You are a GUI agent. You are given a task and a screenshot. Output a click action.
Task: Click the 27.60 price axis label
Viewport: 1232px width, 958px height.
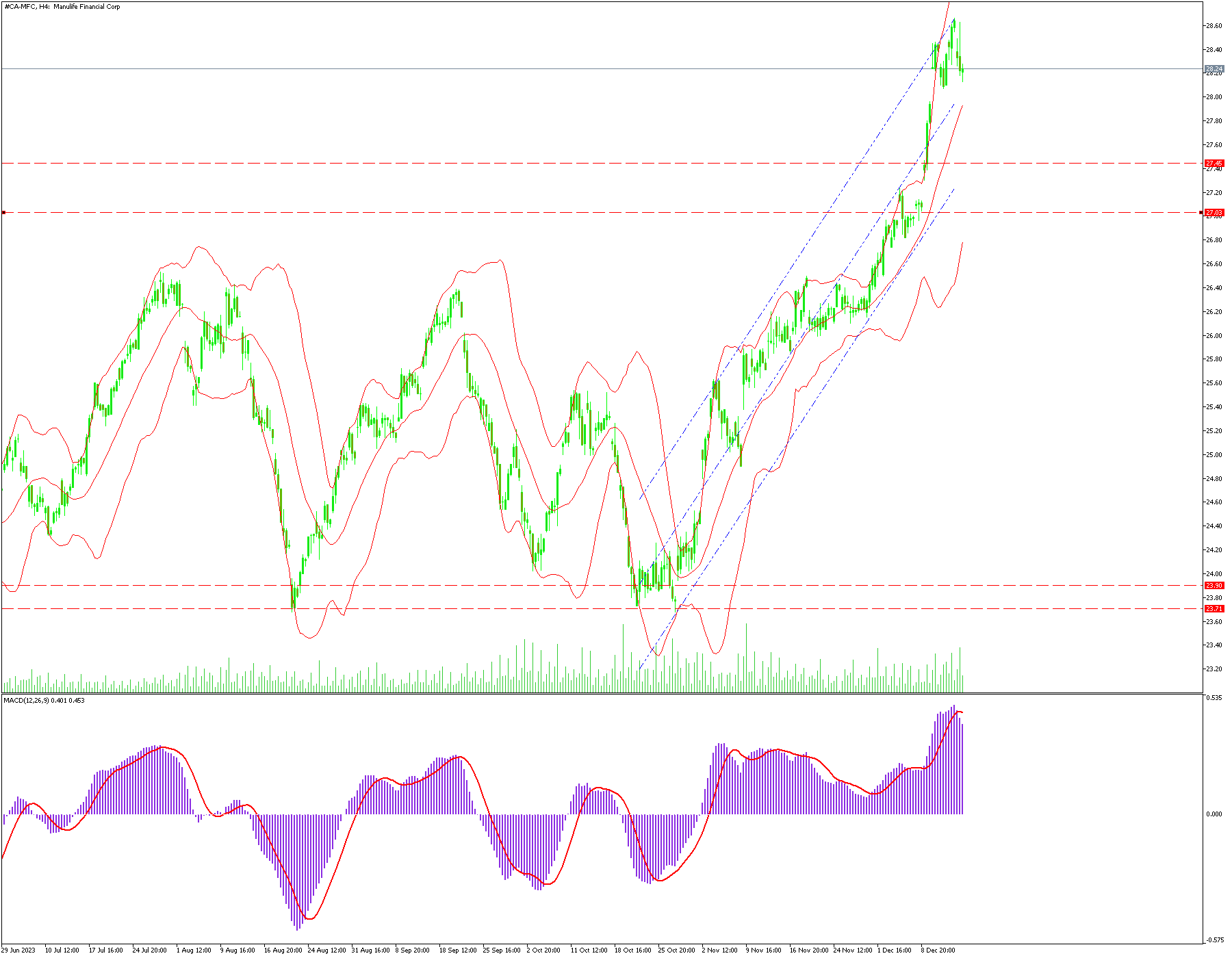tap(1214, 145)
